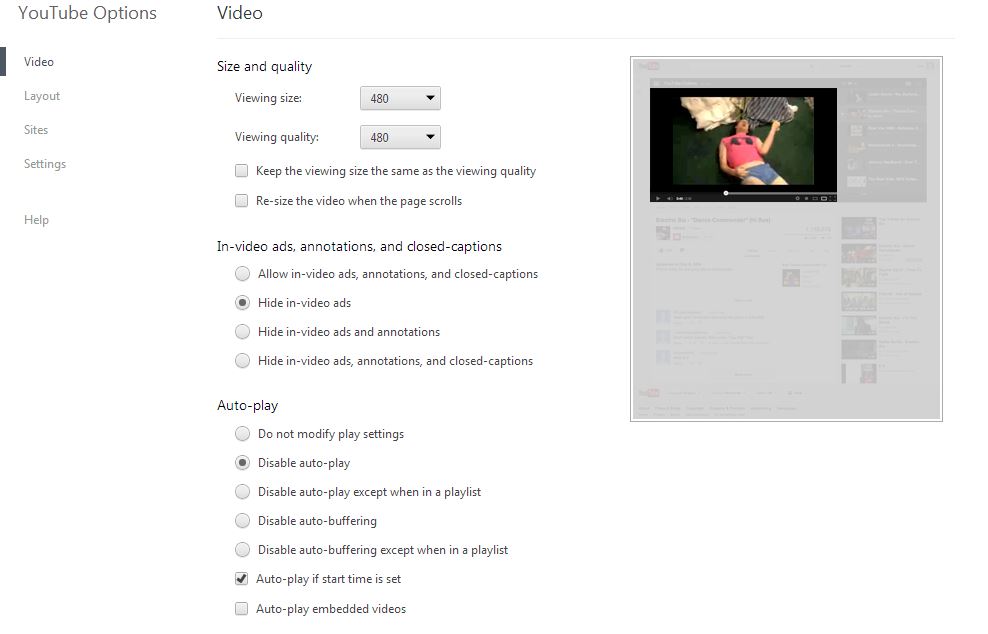Enable keep viewing size same as quality
Image resolution: width=988 pixels, height=634 pixels.
pyautogui.click(x=241, y=171)
